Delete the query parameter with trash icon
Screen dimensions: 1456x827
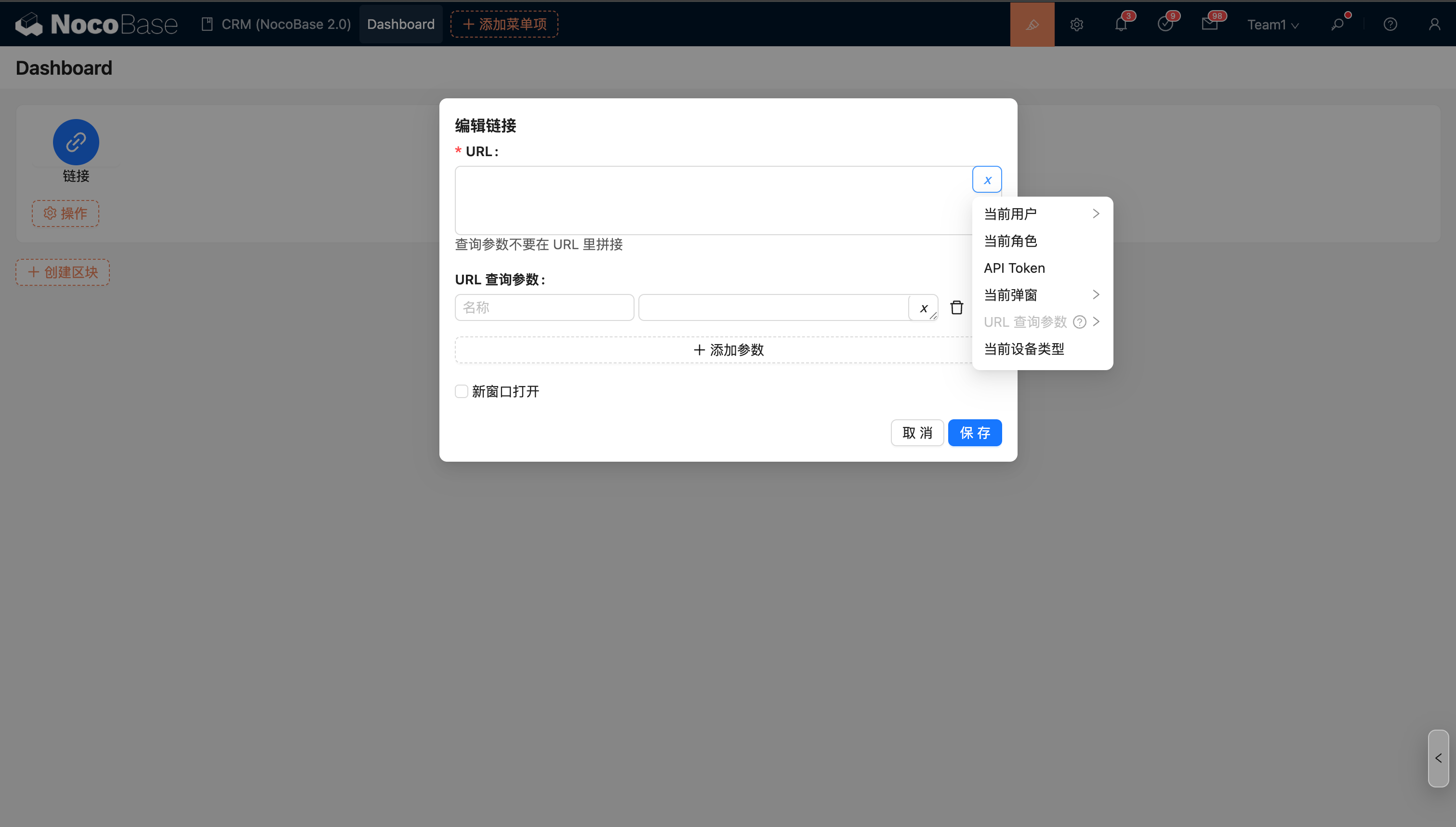tap(956, 307)
